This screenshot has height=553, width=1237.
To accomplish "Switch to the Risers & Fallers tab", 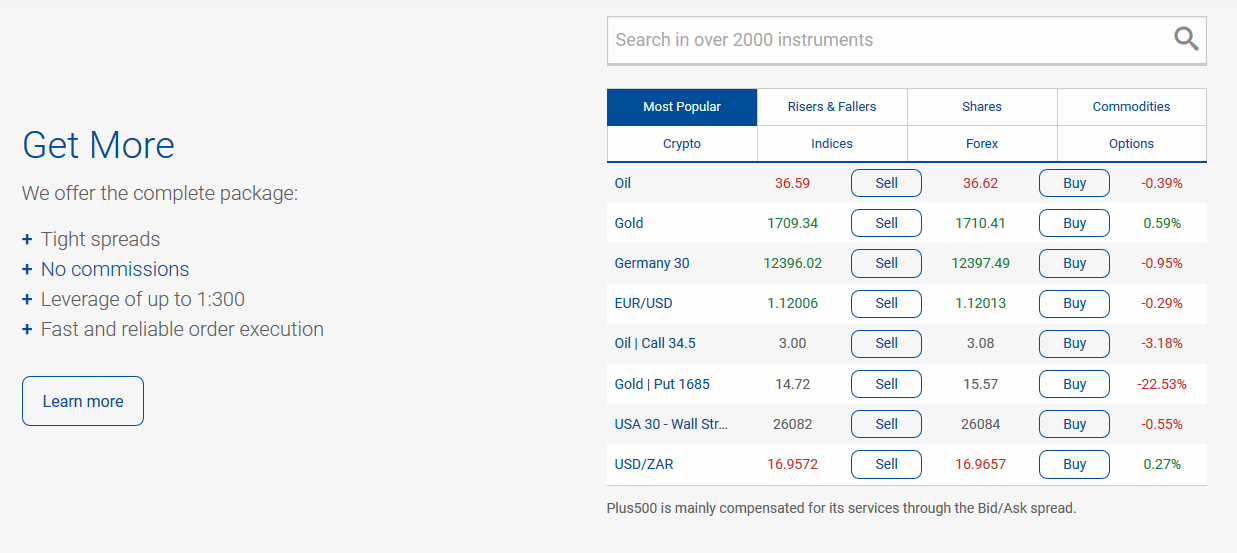I will (832, 107).
